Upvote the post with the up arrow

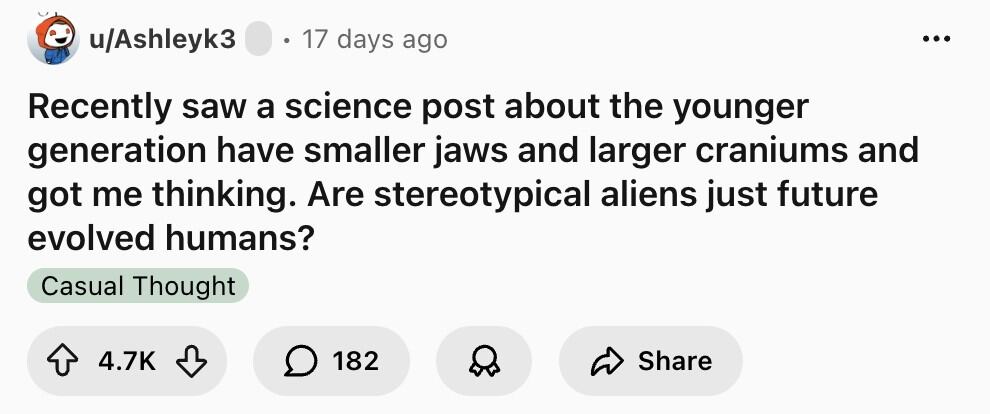[x=68, y=361]
